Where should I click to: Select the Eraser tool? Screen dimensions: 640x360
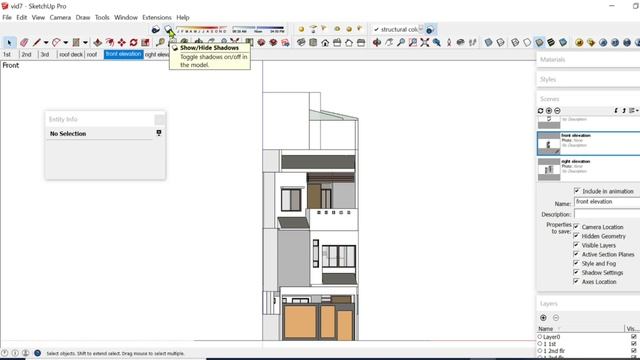pyautogui.click(x=24, y=42)
